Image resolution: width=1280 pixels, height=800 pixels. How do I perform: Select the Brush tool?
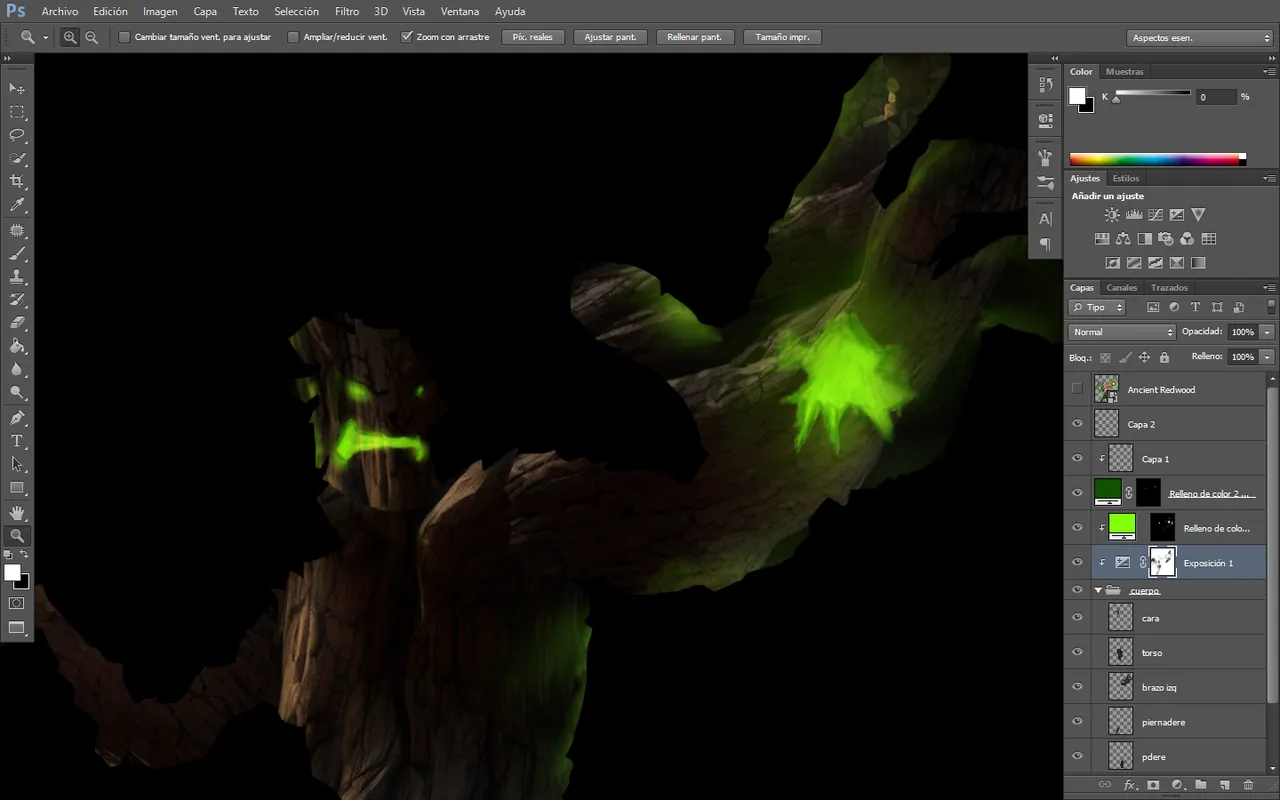(17, 253)
